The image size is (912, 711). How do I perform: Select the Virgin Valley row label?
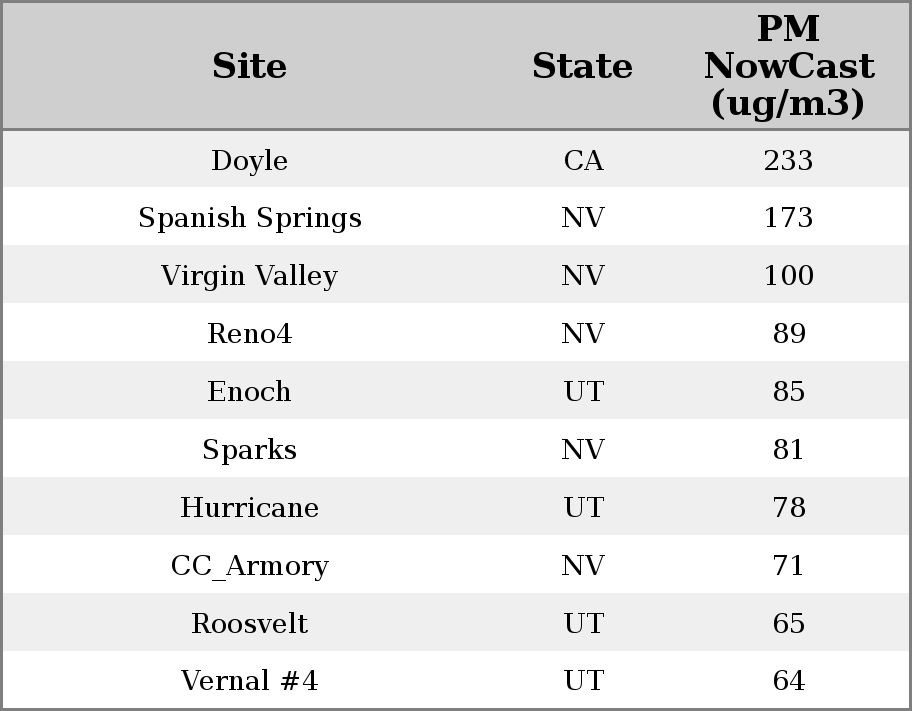pyautogui.click(x=249, y=276)
